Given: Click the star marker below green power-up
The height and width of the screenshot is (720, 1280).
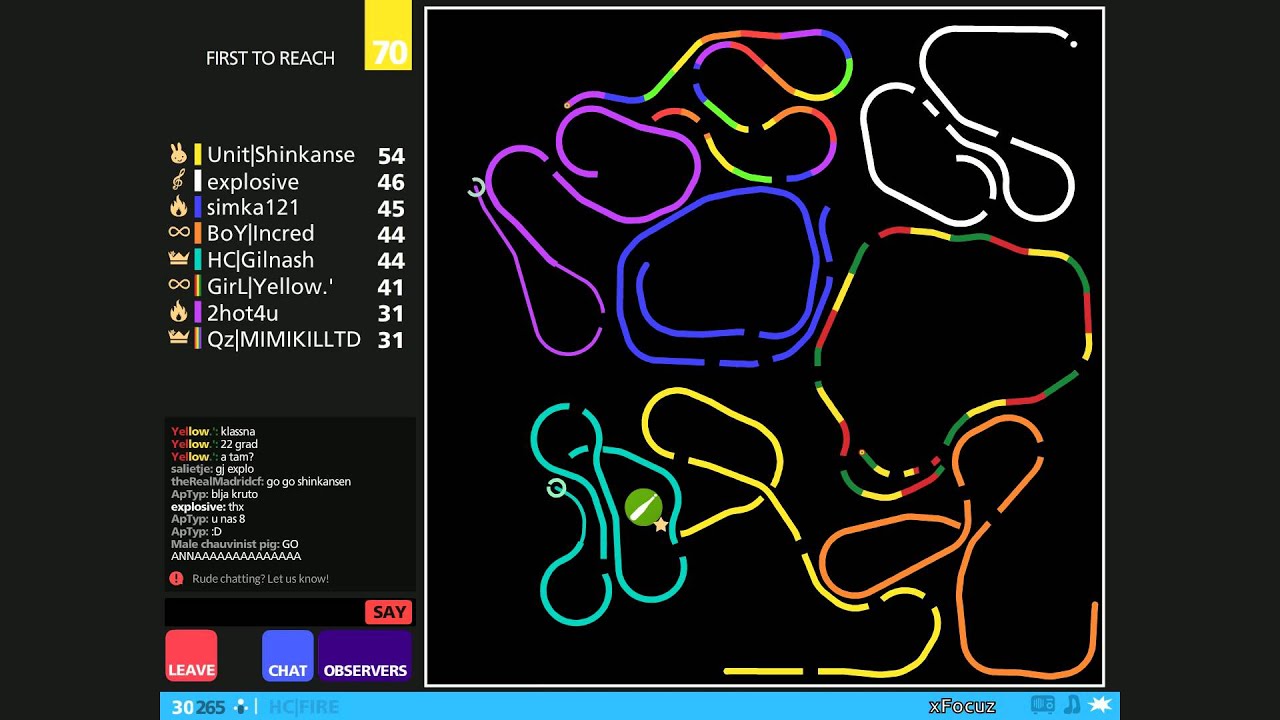Looking at the screenshot, I should pos(660,524).
